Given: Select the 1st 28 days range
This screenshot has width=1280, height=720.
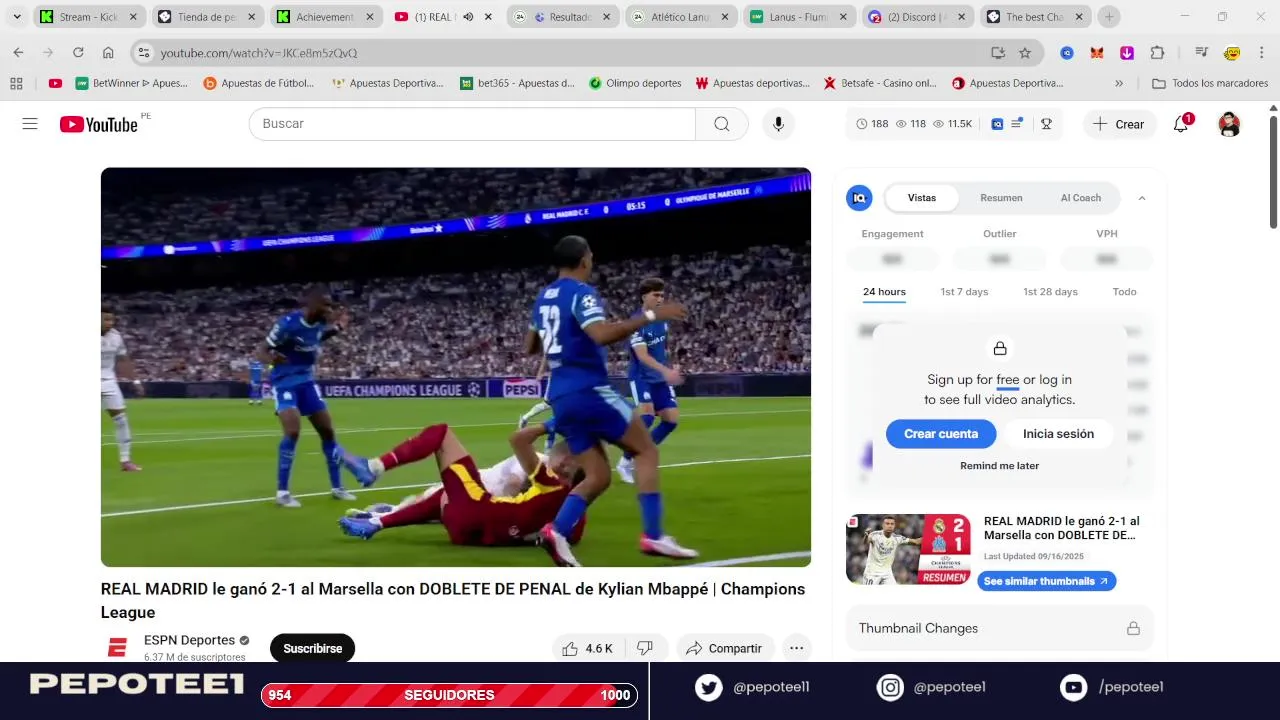Looking at the screenshot, I should coord(1050,292).
